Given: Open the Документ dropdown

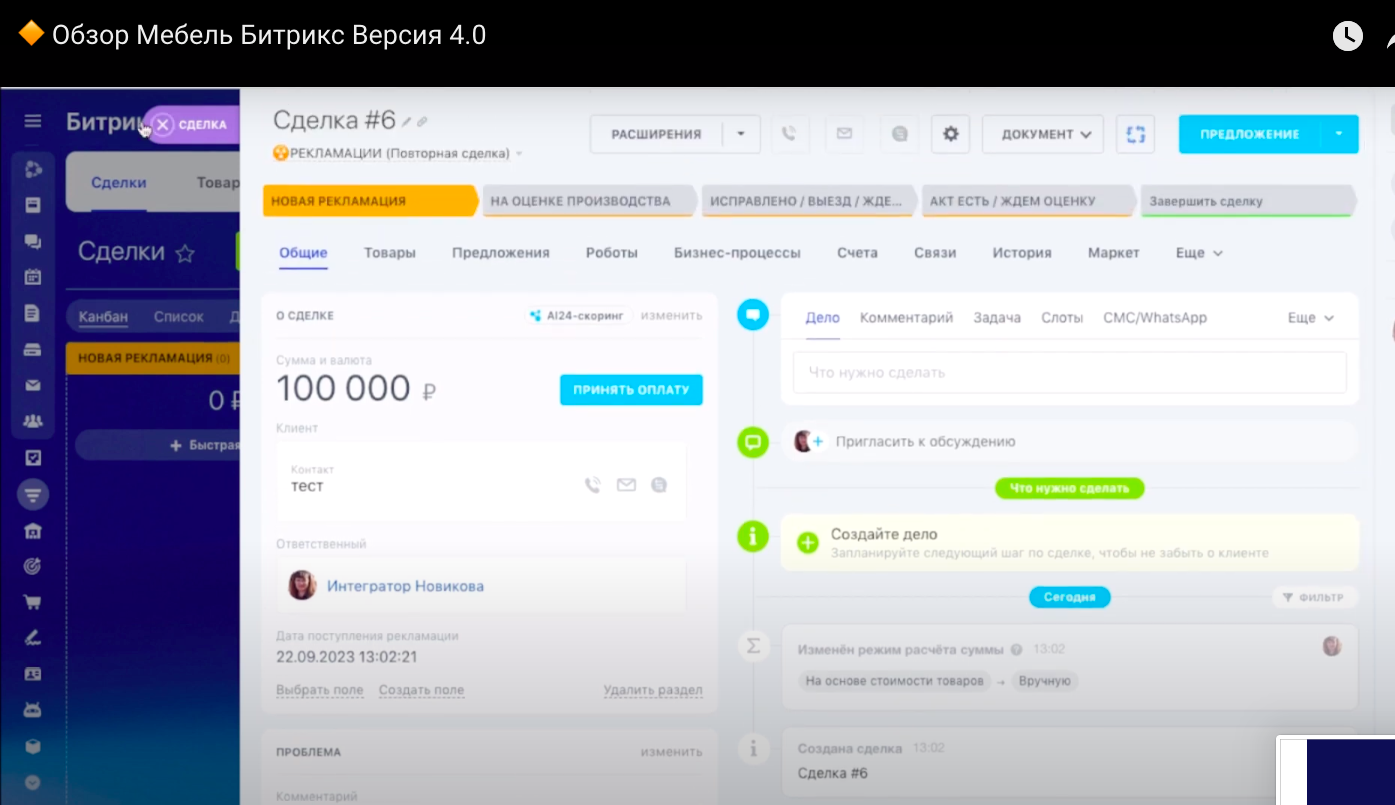Looking at the screenshot, I should 1043,134.
